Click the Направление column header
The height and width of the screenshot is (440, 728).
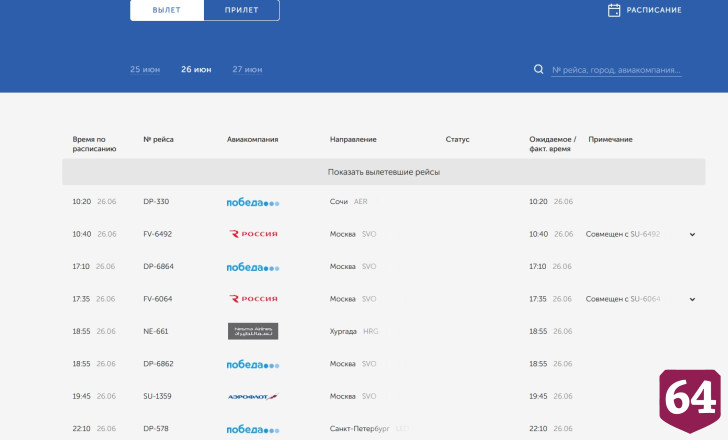point(353,139)
